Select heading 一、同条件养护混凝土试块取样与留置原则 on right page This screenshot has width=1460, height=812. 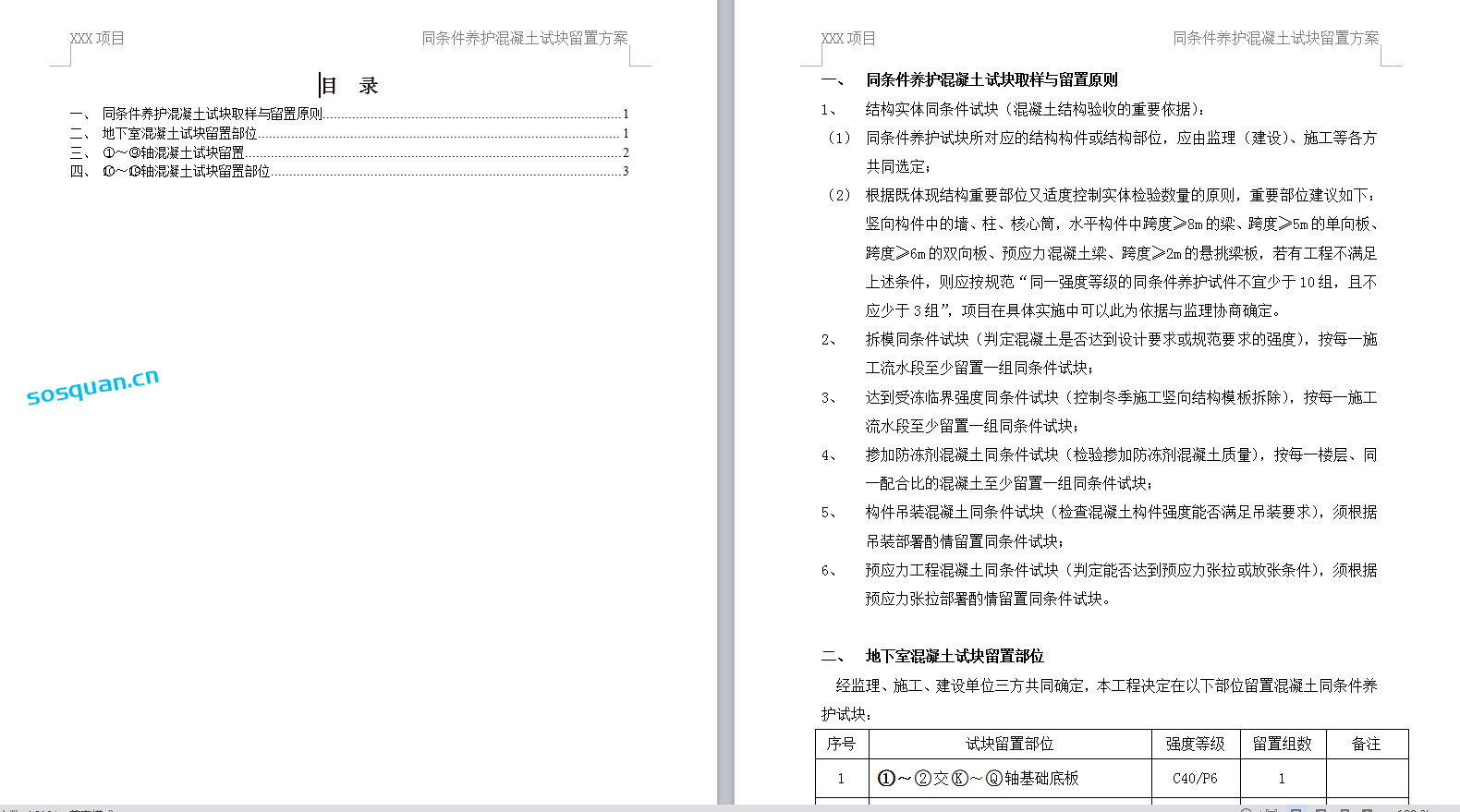point(991,79)
